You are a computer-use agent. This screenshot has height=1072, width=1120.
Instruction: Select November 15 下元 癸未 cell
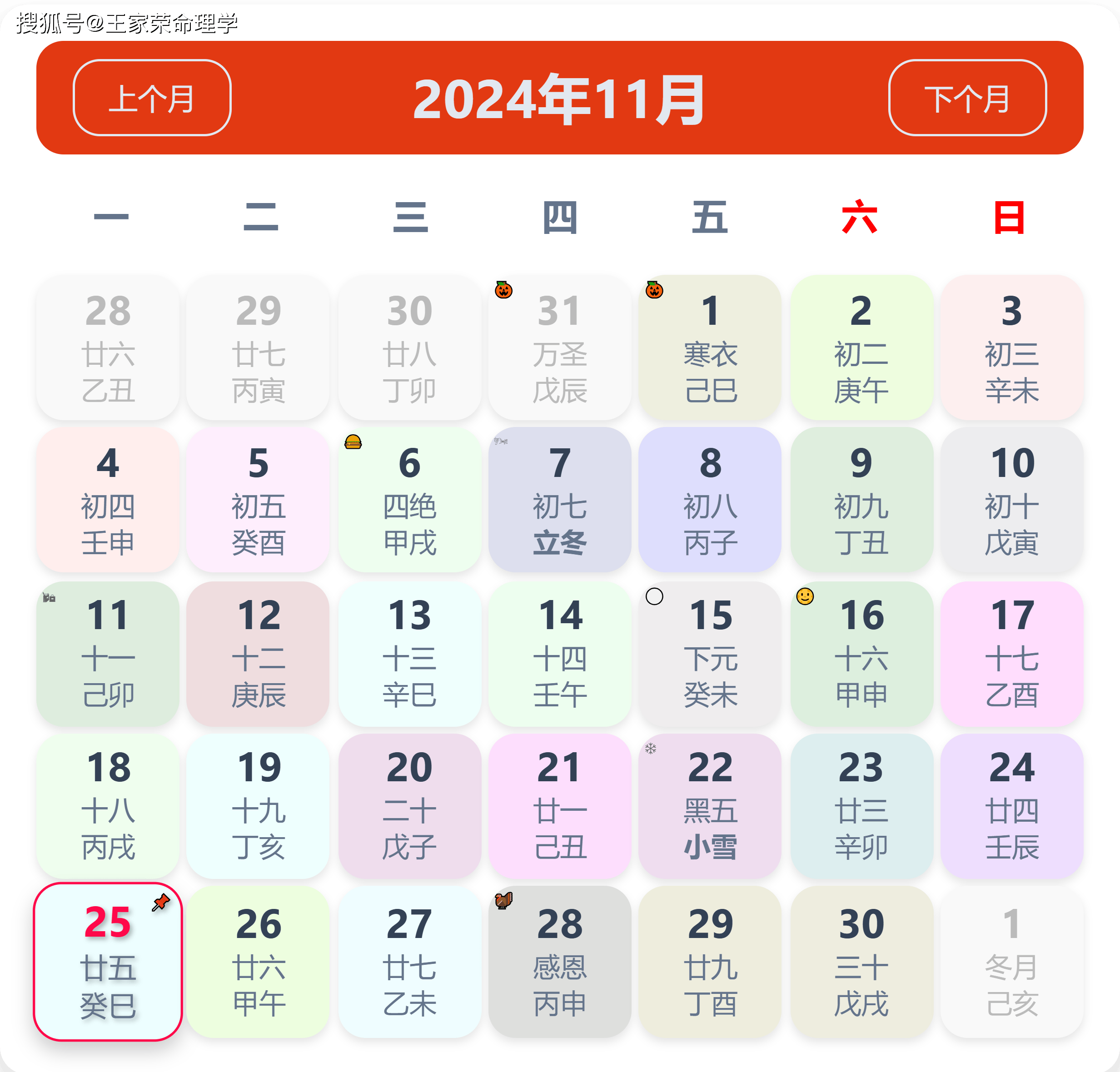710,654
